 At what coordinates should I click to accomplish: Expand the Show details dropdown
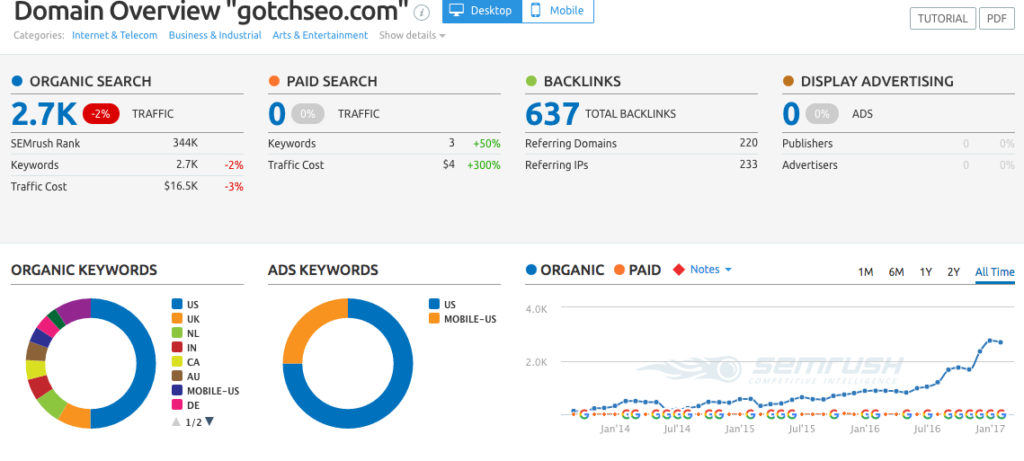[412, 35]
